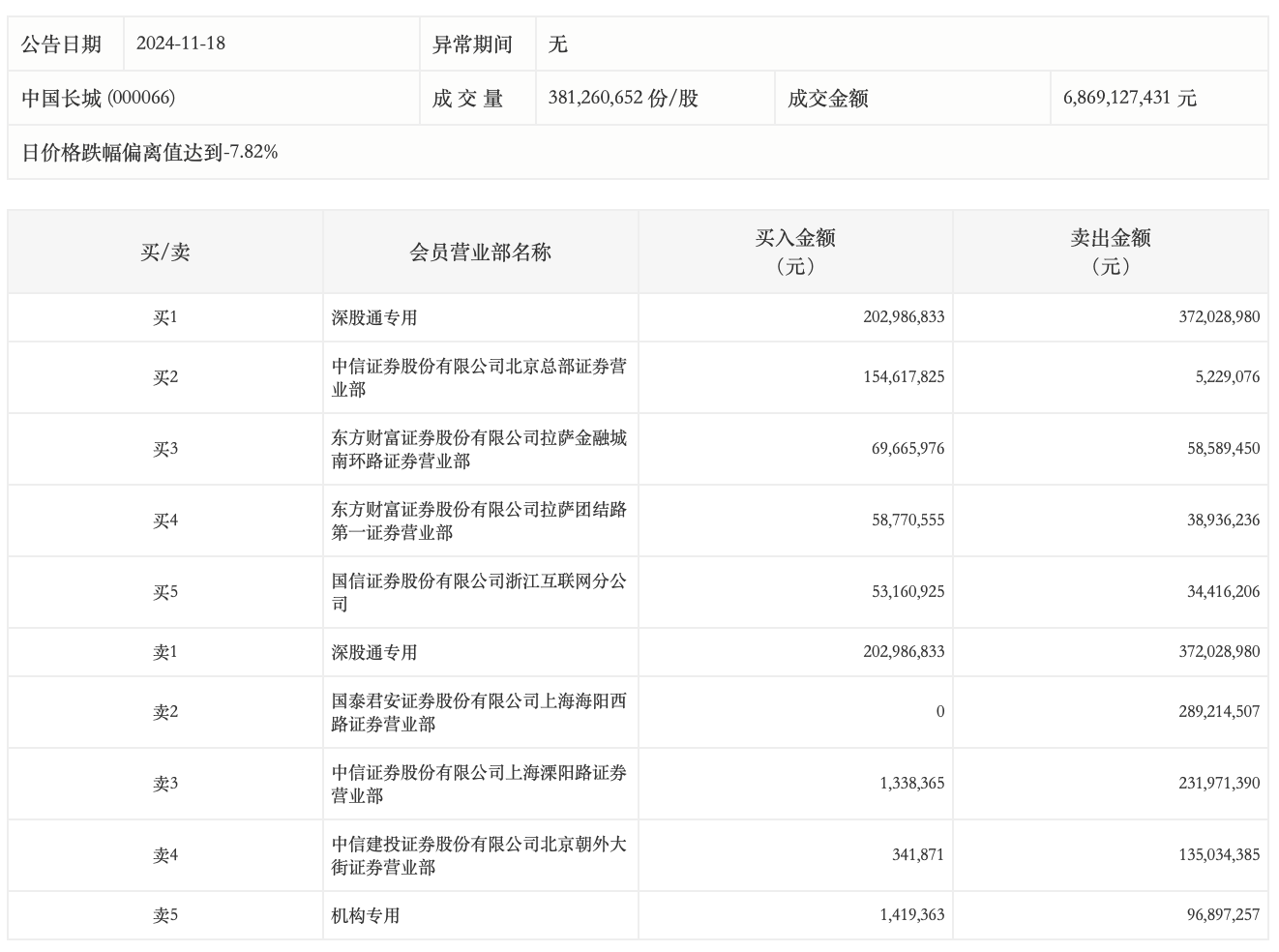Click the stock name 中国长城 (000066)

point(99,98)
